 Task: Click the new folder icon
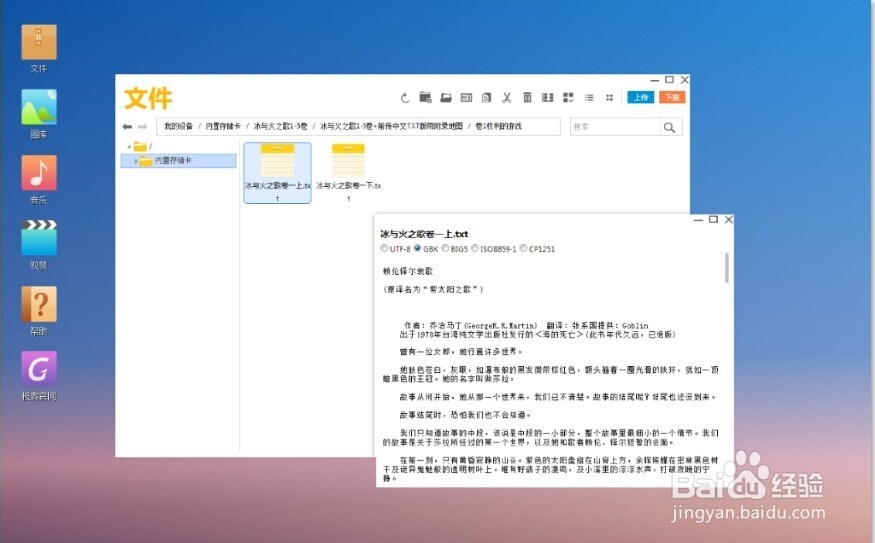point(425,98)
